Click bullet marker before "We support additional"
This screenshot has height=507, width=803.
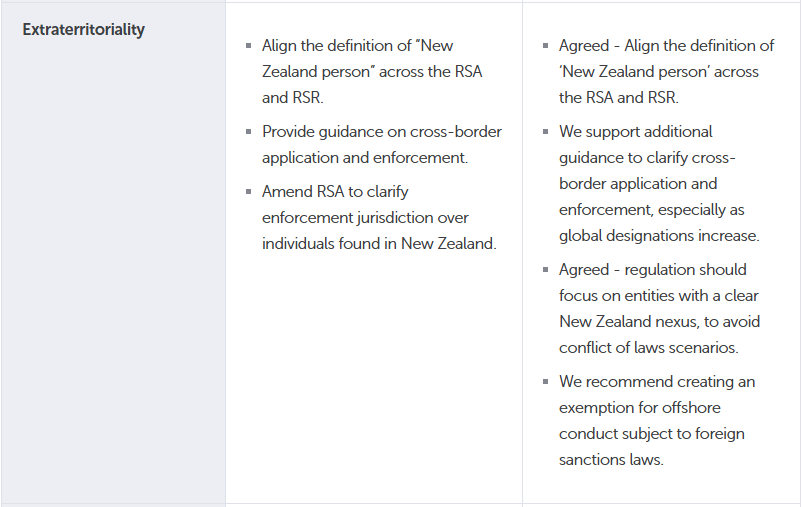pos(545,133)
